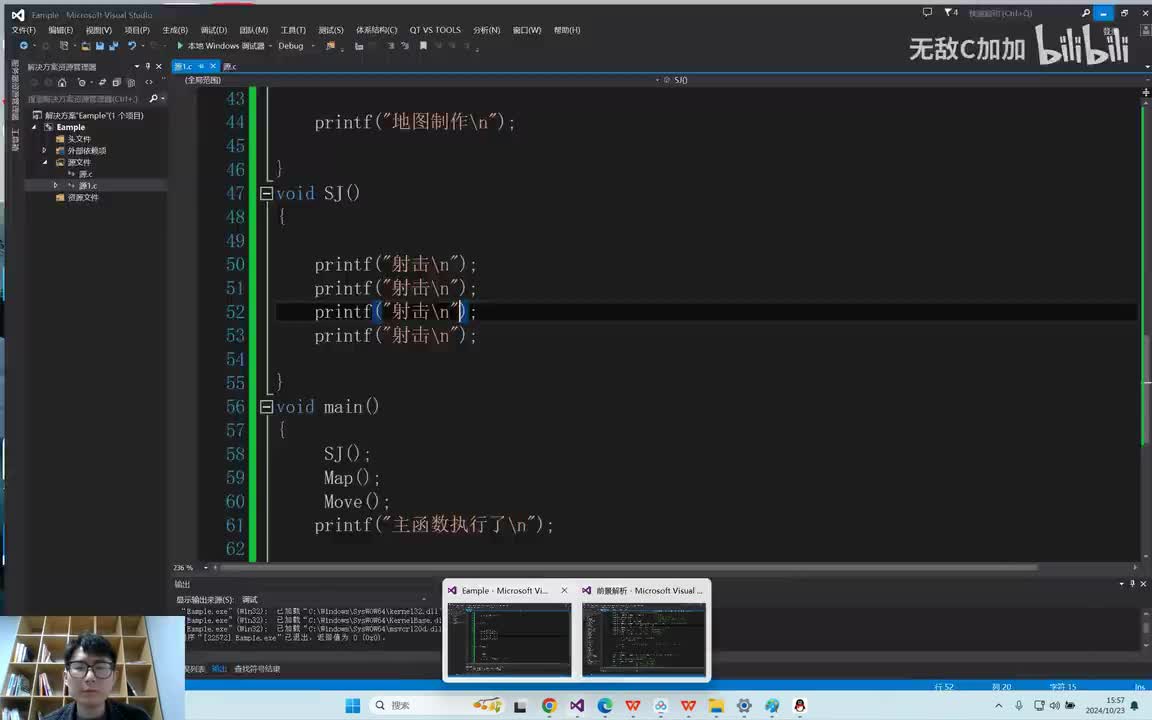Viewport: 1152px width, 720px height.
Task: Select the 头文件 folder in Solution Explorer
Action: tap(79, 139)
